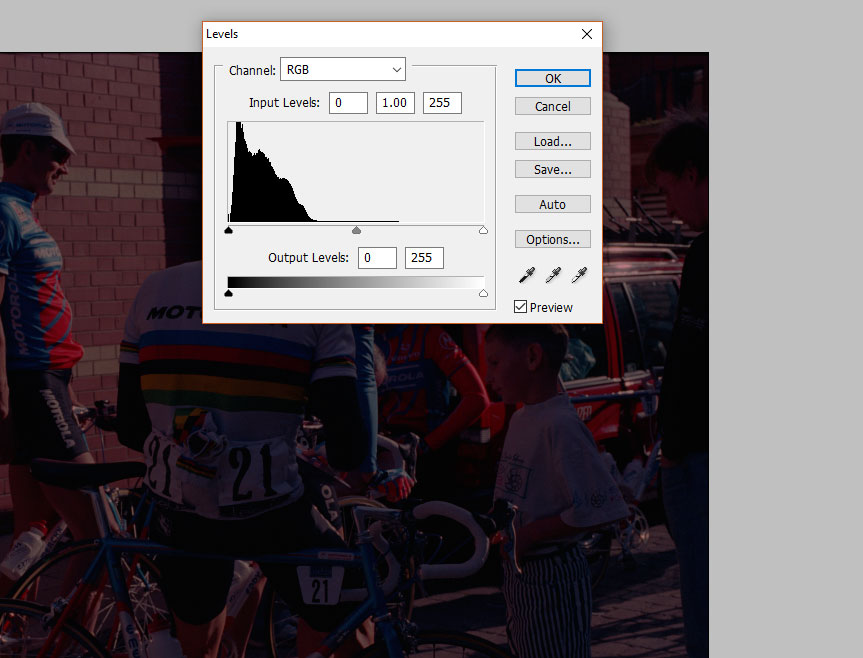Screen dimensions: 863x658
Task: Click the Cancel button
Action: [x=553, y=106]
